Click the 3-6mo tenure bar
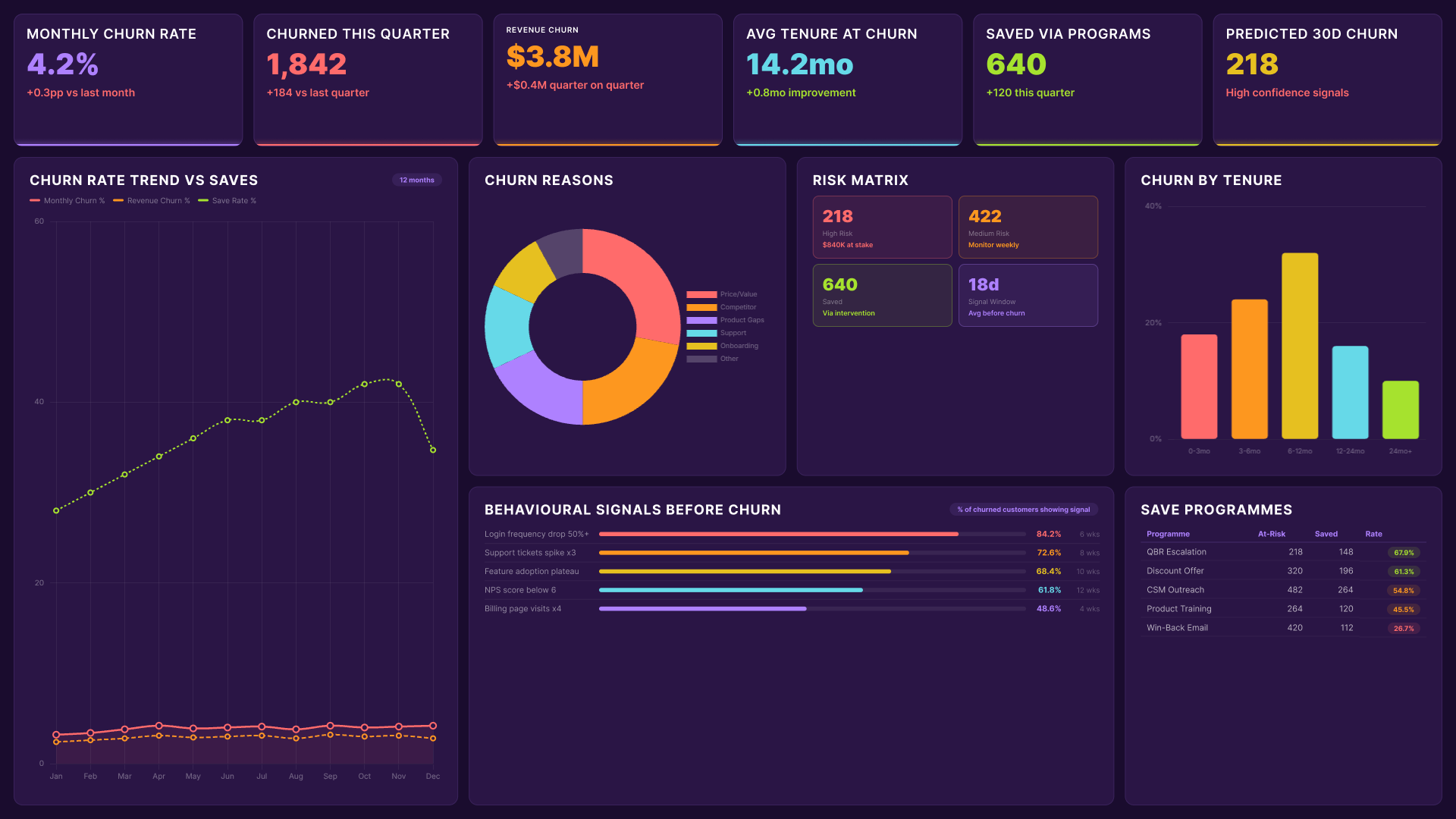 click(x=1250, y=369)
